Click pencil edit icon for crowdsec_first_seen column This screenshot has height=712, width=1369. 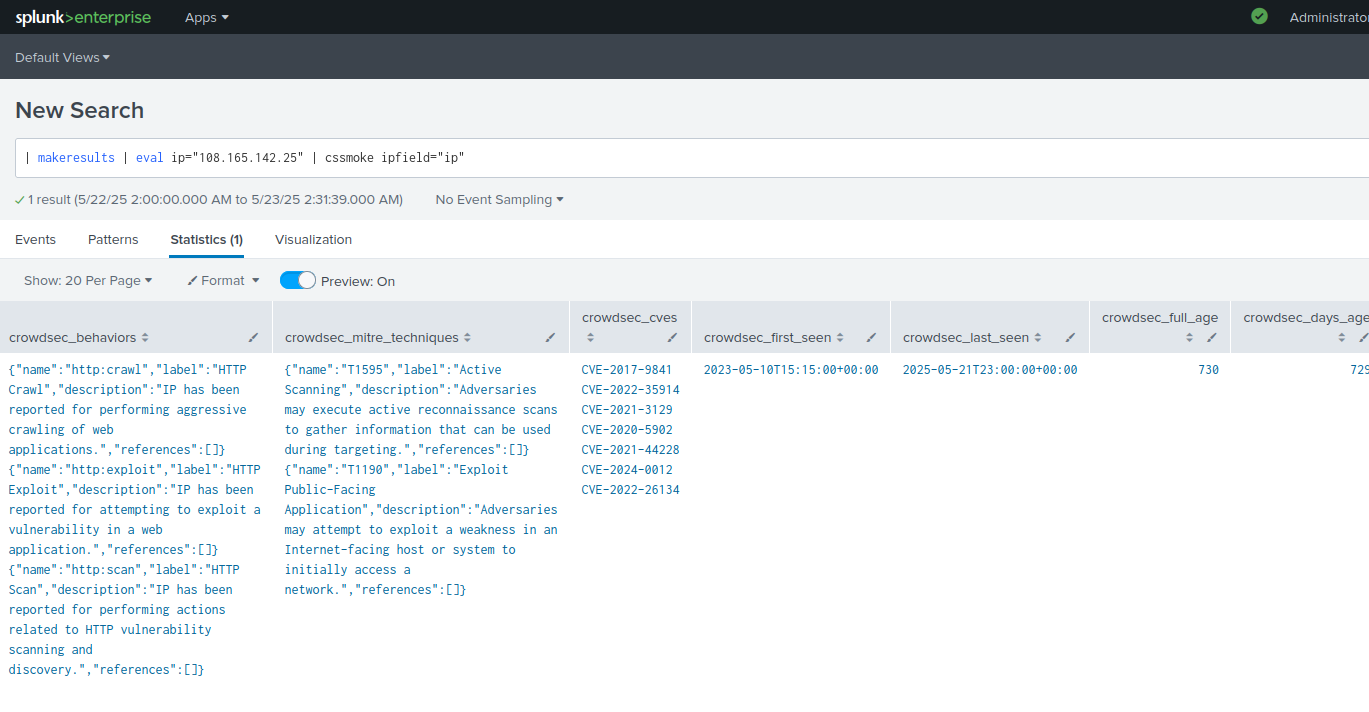pos(871,338)
